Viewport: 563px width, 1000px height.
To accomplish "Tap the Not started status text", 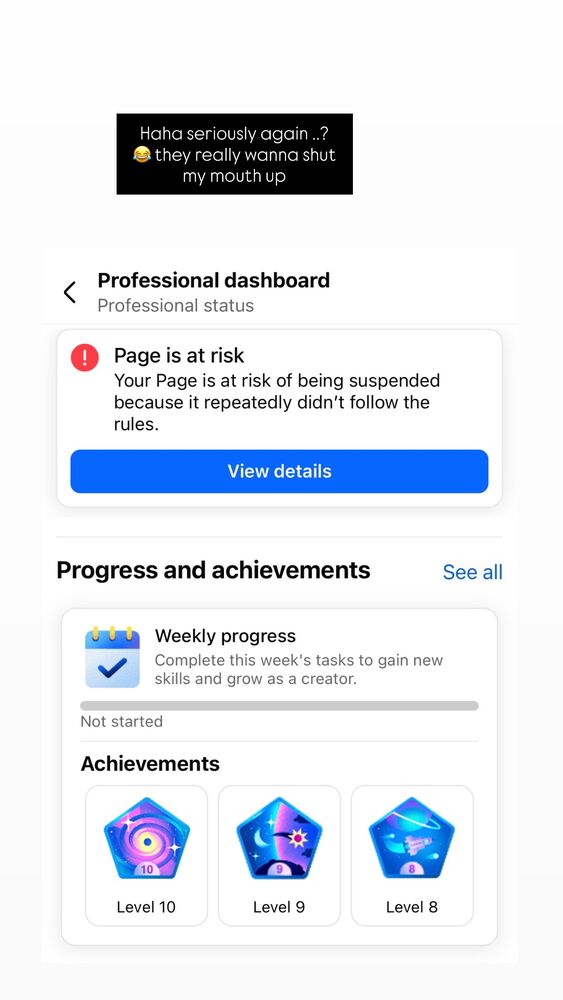I will [122, 721].
